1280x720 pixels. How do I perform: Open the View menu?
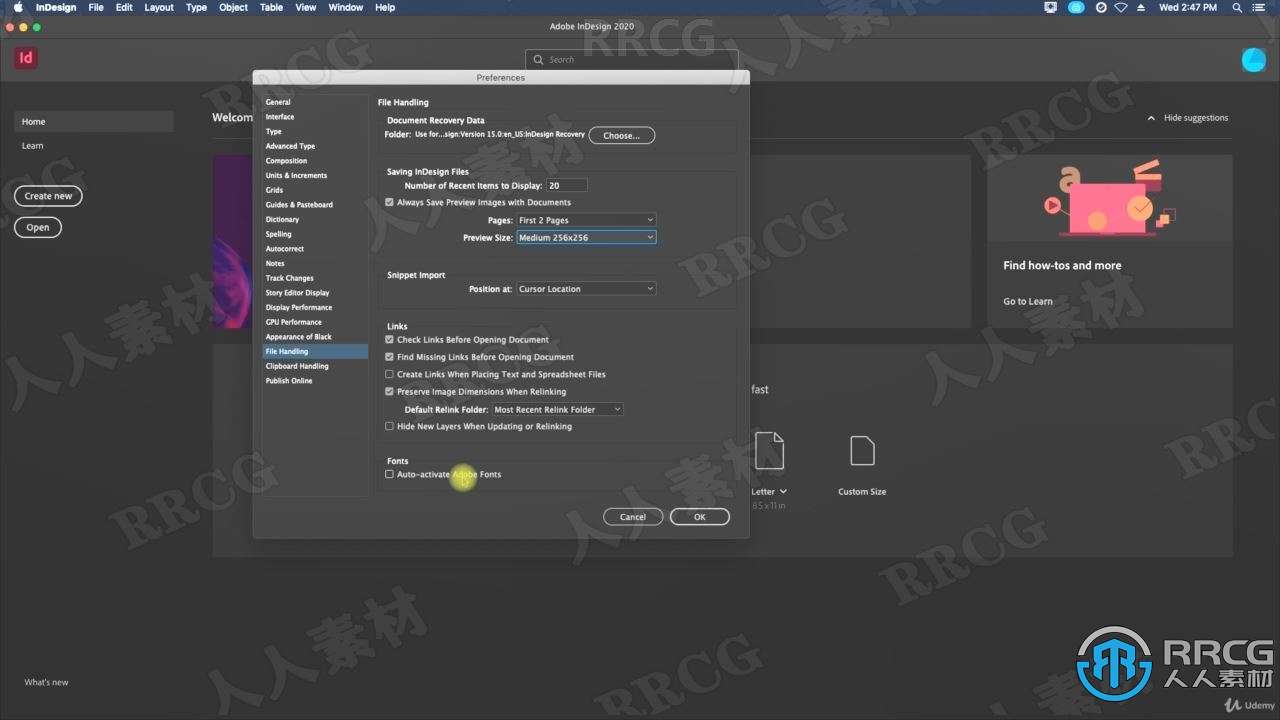coord(306,7)
